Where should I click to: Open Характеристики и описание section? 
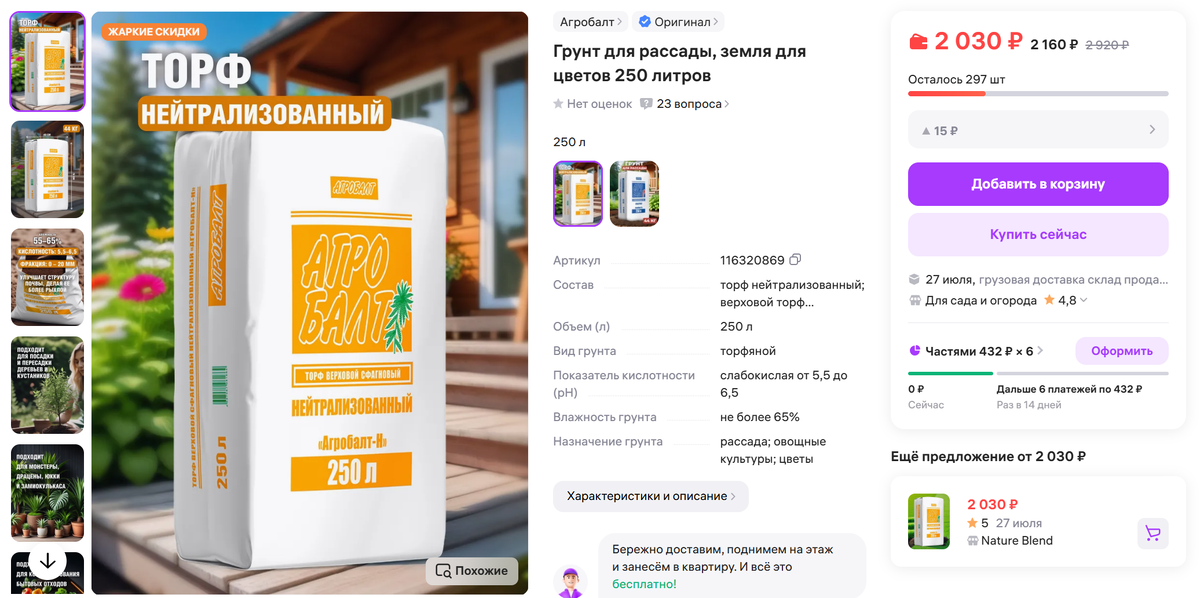pyautogui.click(x=651, y=496)
